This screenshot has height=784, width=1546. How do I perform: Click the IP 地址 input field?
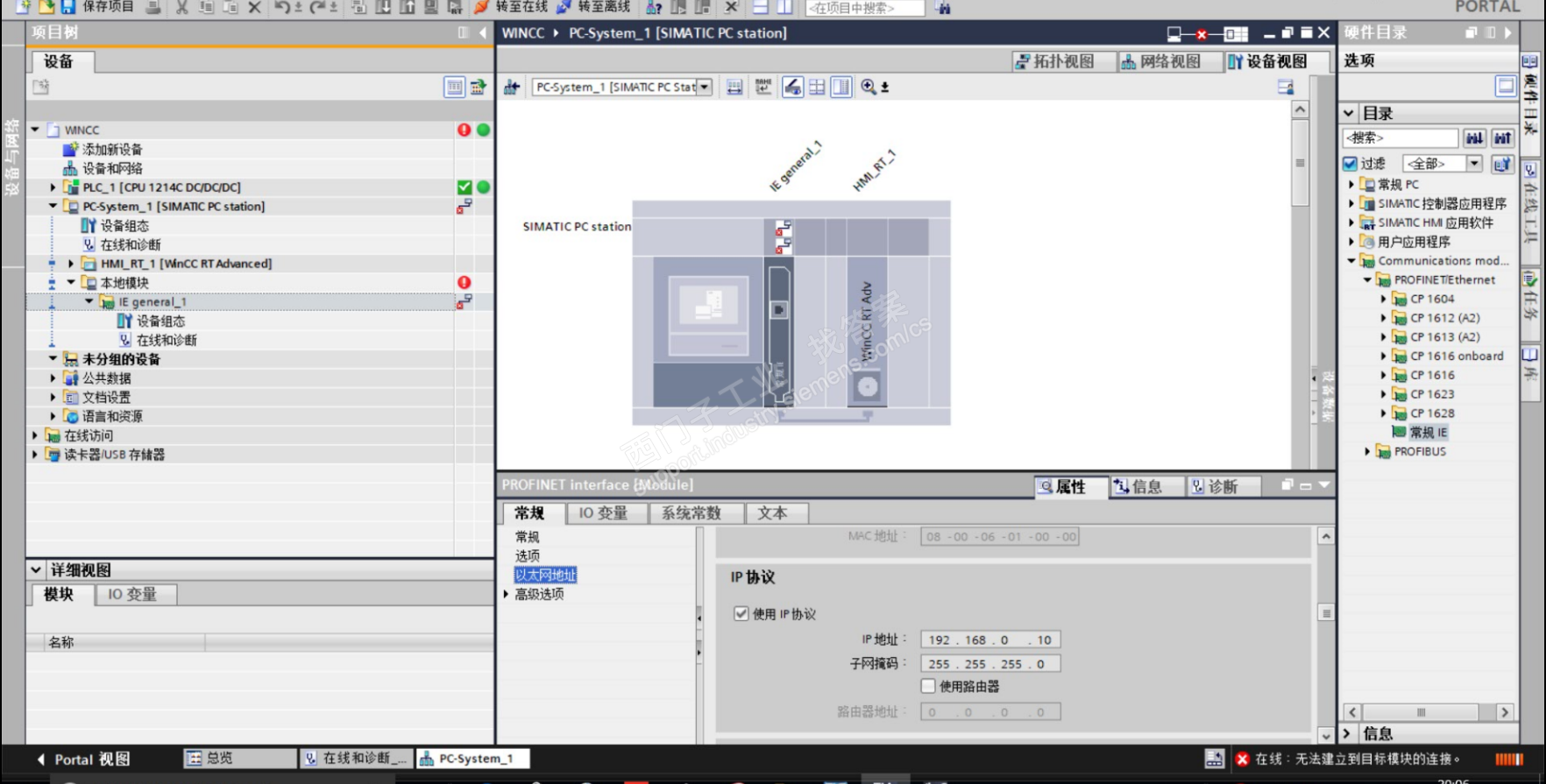990,639
